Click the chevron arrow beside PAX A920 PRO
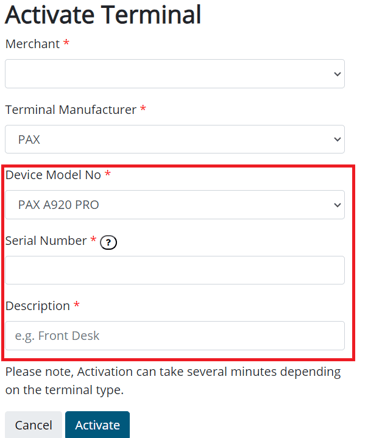The width and height of the screenshot is (368, 438). tap(337, 205)
